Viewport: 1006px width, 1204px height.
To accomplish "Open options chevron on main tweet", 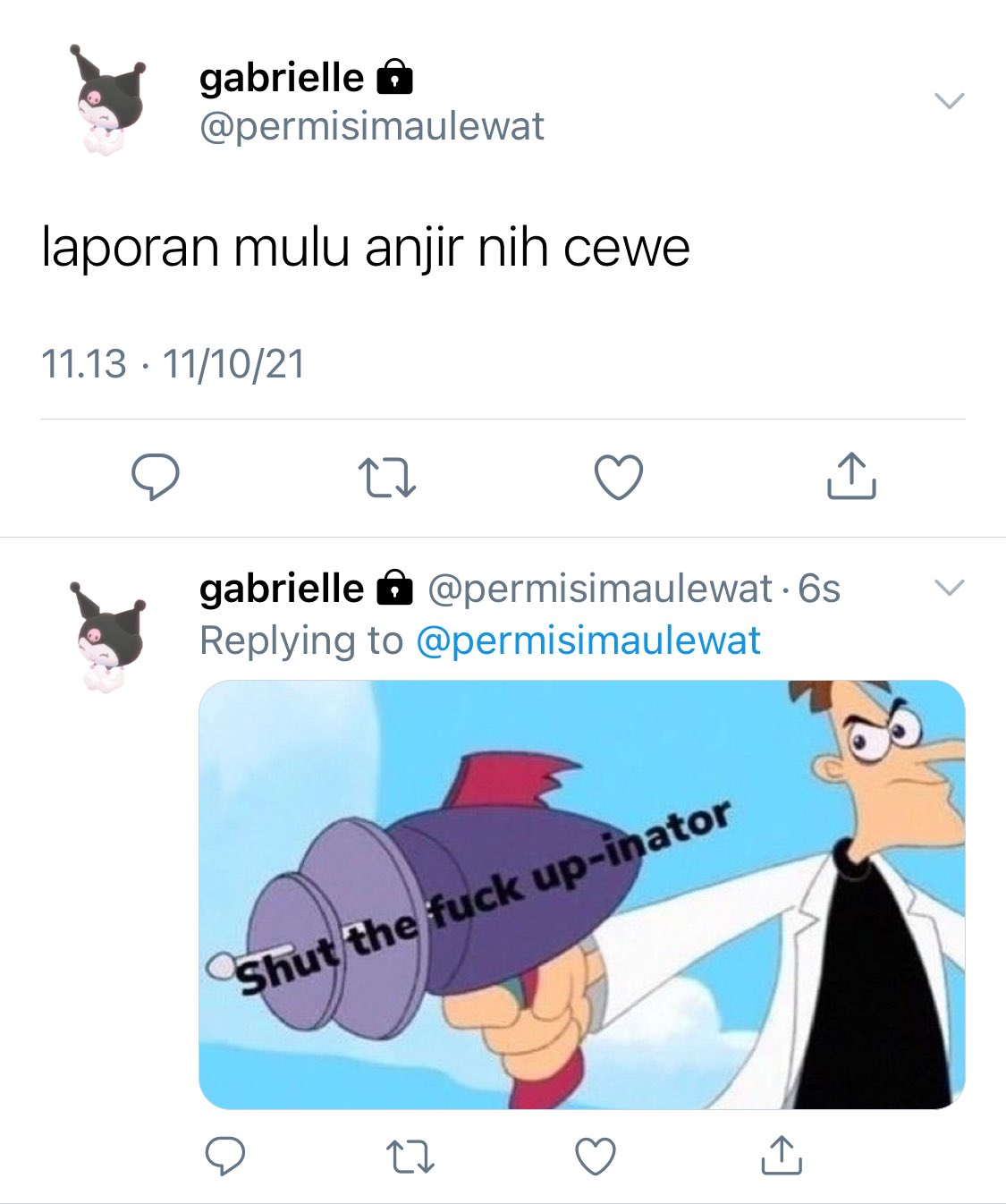I will [x=949, y=100].
